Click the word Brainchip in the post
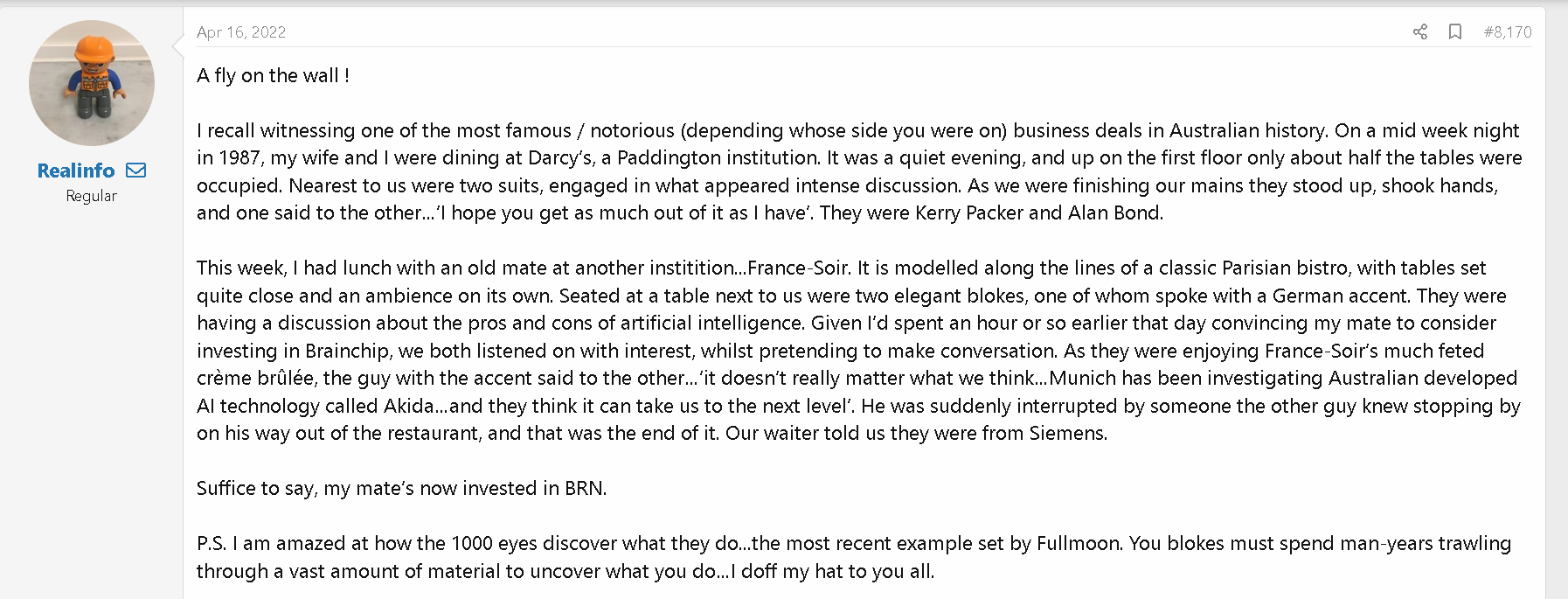This screenshot has width=1568, height=599. (x=348, y=352)
